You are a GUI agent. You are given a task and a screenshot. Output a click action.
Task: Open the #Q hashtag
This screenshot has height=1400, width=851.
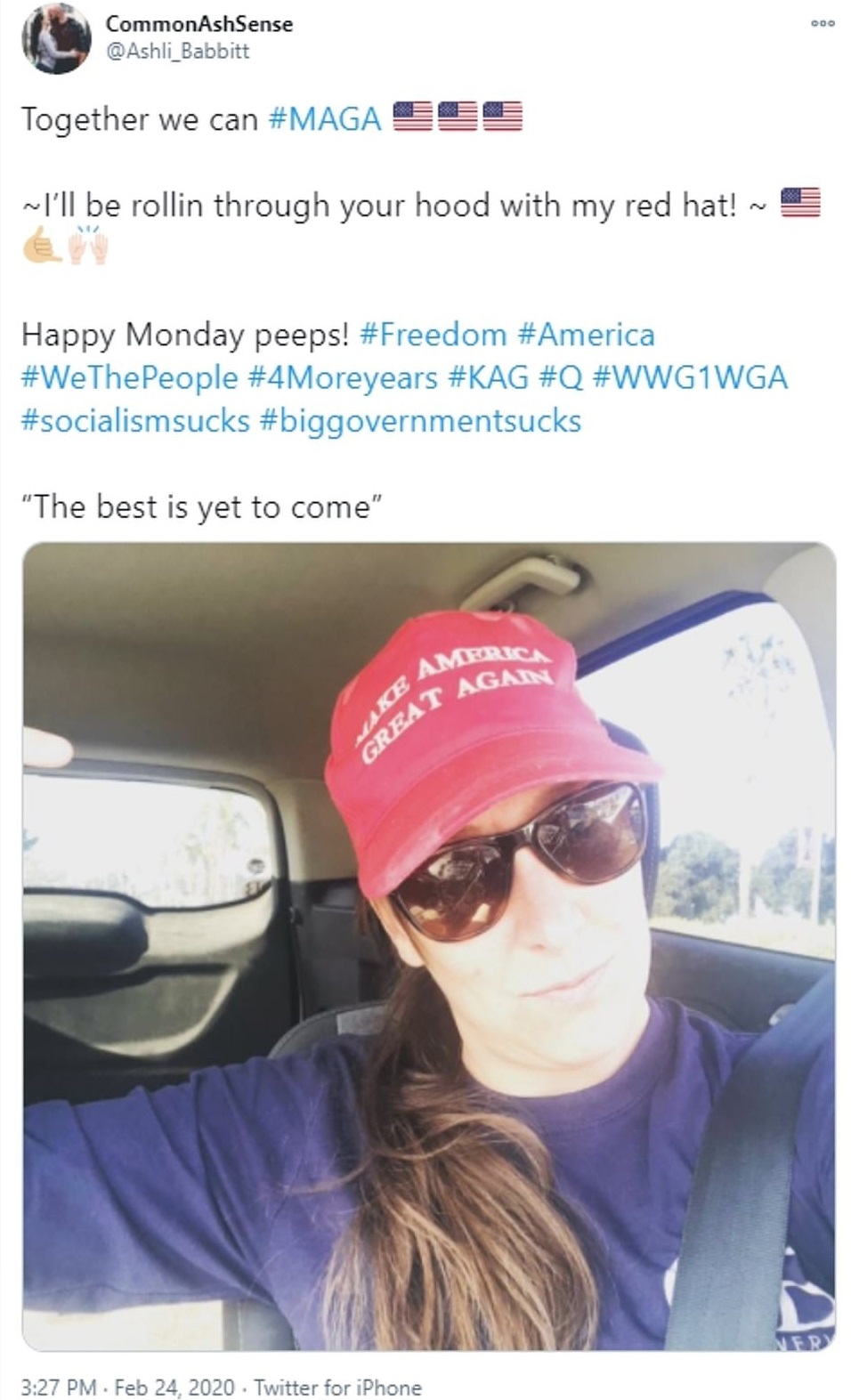(562, 377)
